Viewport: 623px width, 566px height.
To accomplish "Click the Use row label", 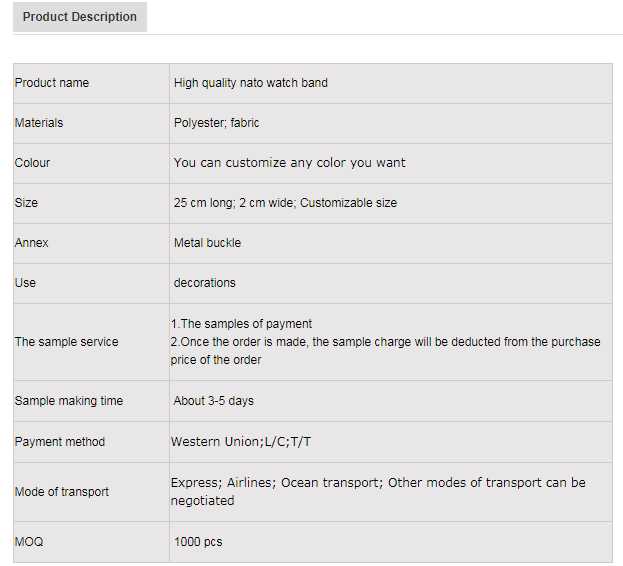I will point(26,283).
